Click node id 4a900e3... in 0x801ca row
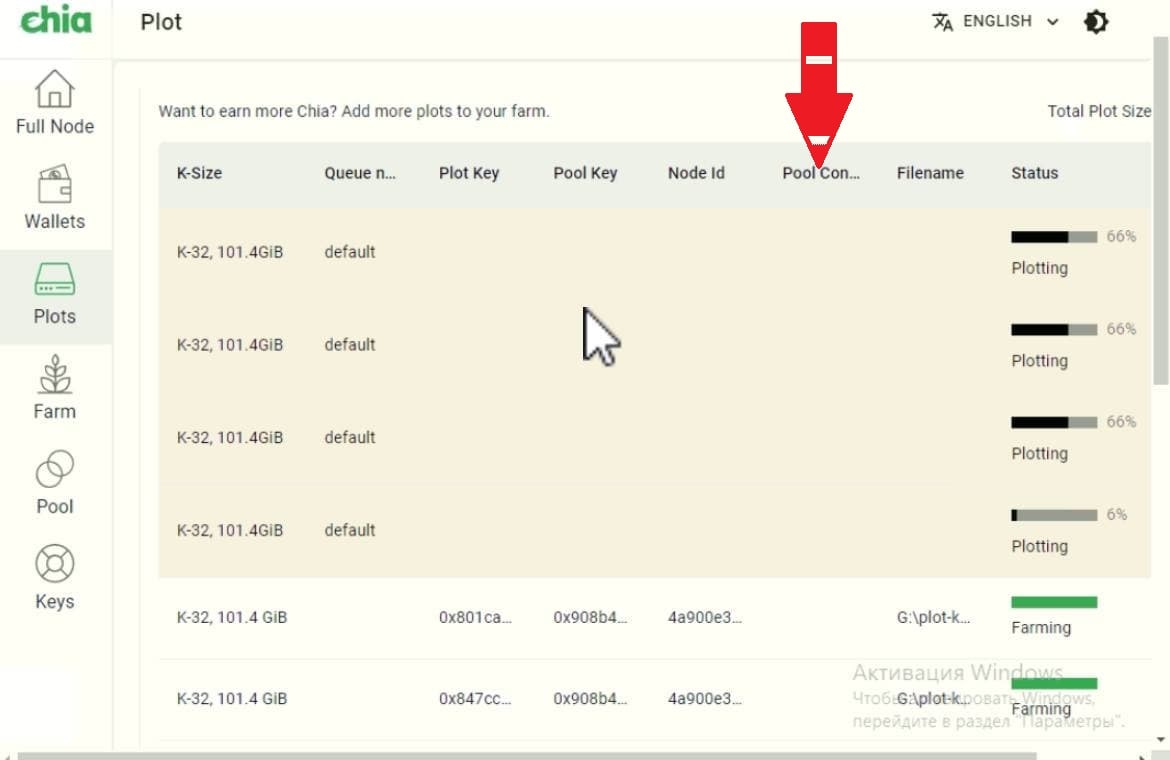This screenshot has width=1170, height=760. coord(704,618)
